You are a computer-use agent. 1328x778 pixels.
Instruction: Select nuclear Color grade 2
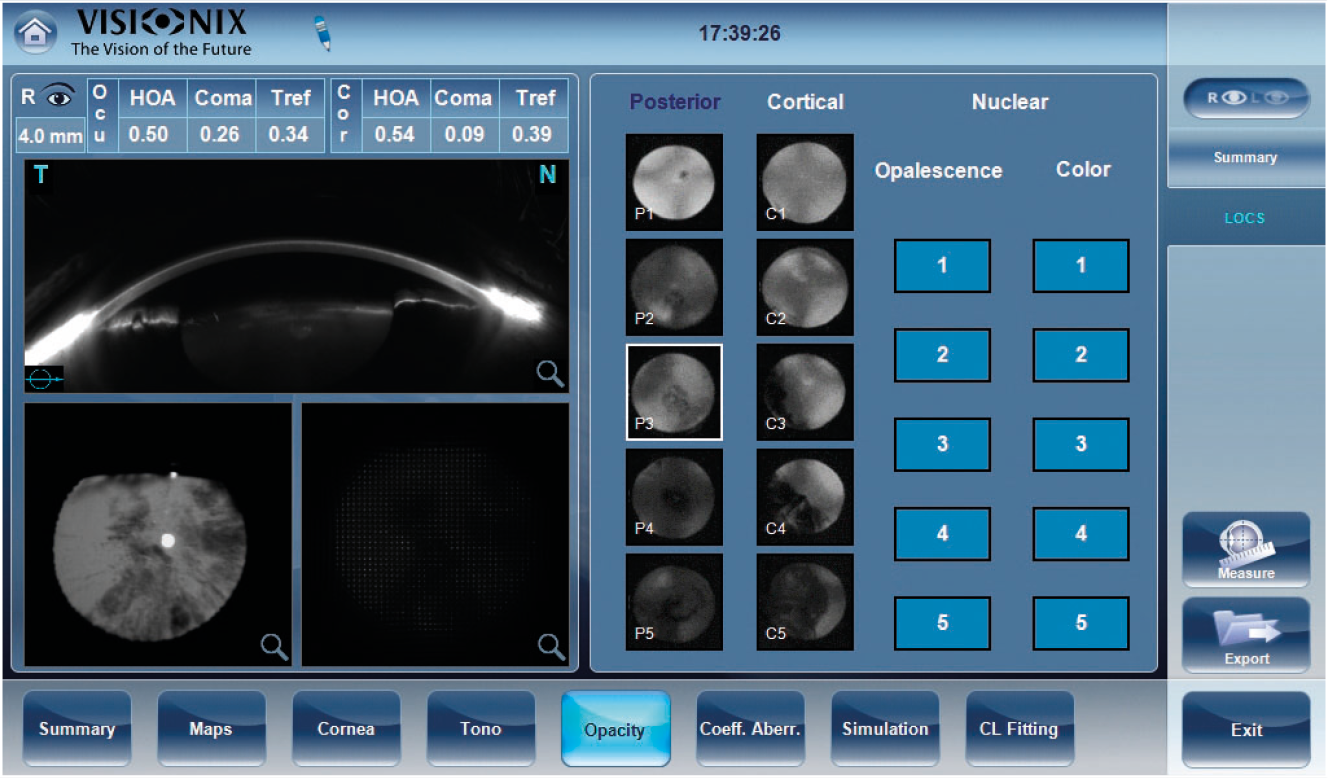[x=1080, y=355]
